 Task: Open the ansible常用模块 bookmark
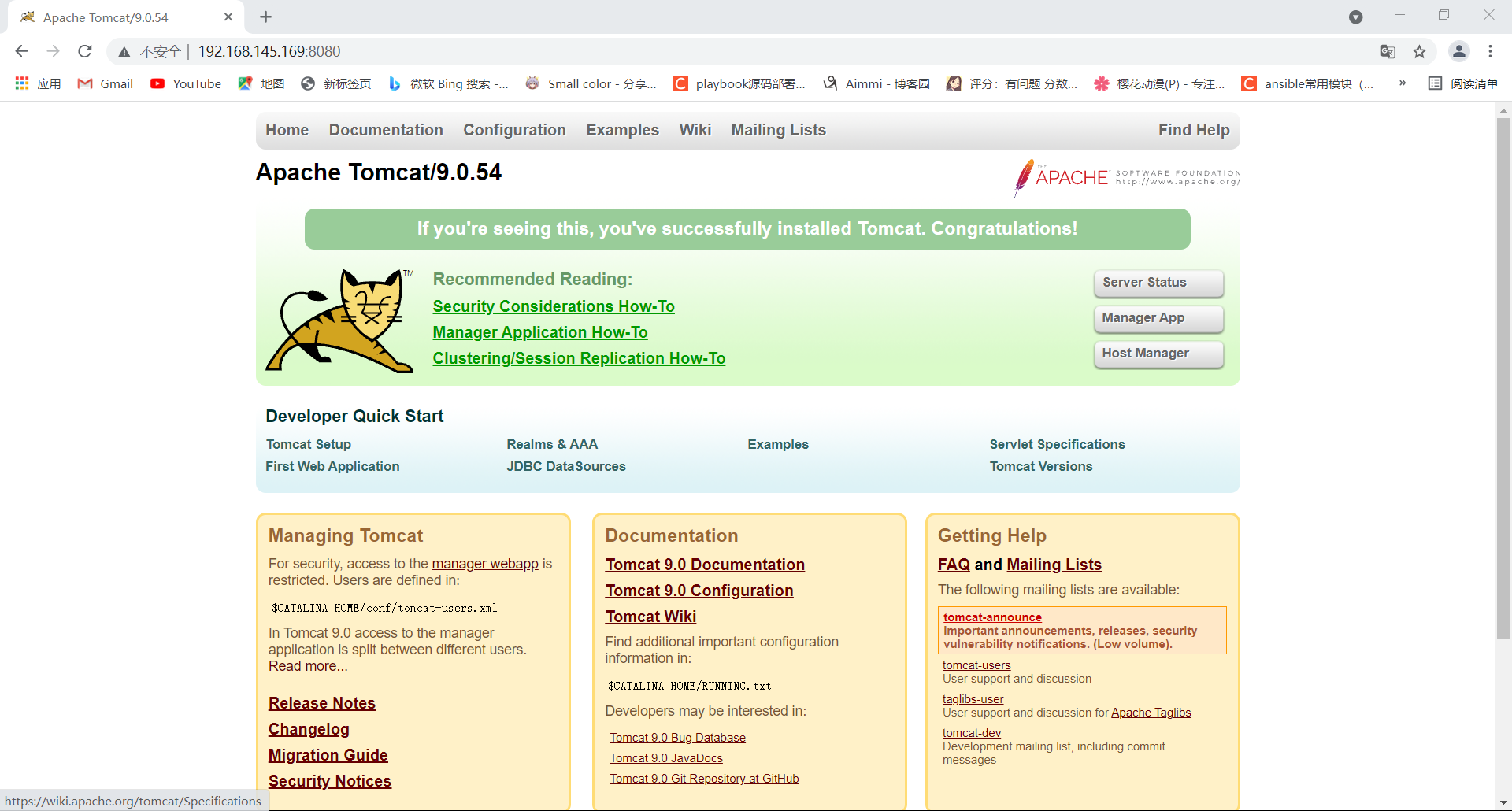click(x=1307, y=83)
